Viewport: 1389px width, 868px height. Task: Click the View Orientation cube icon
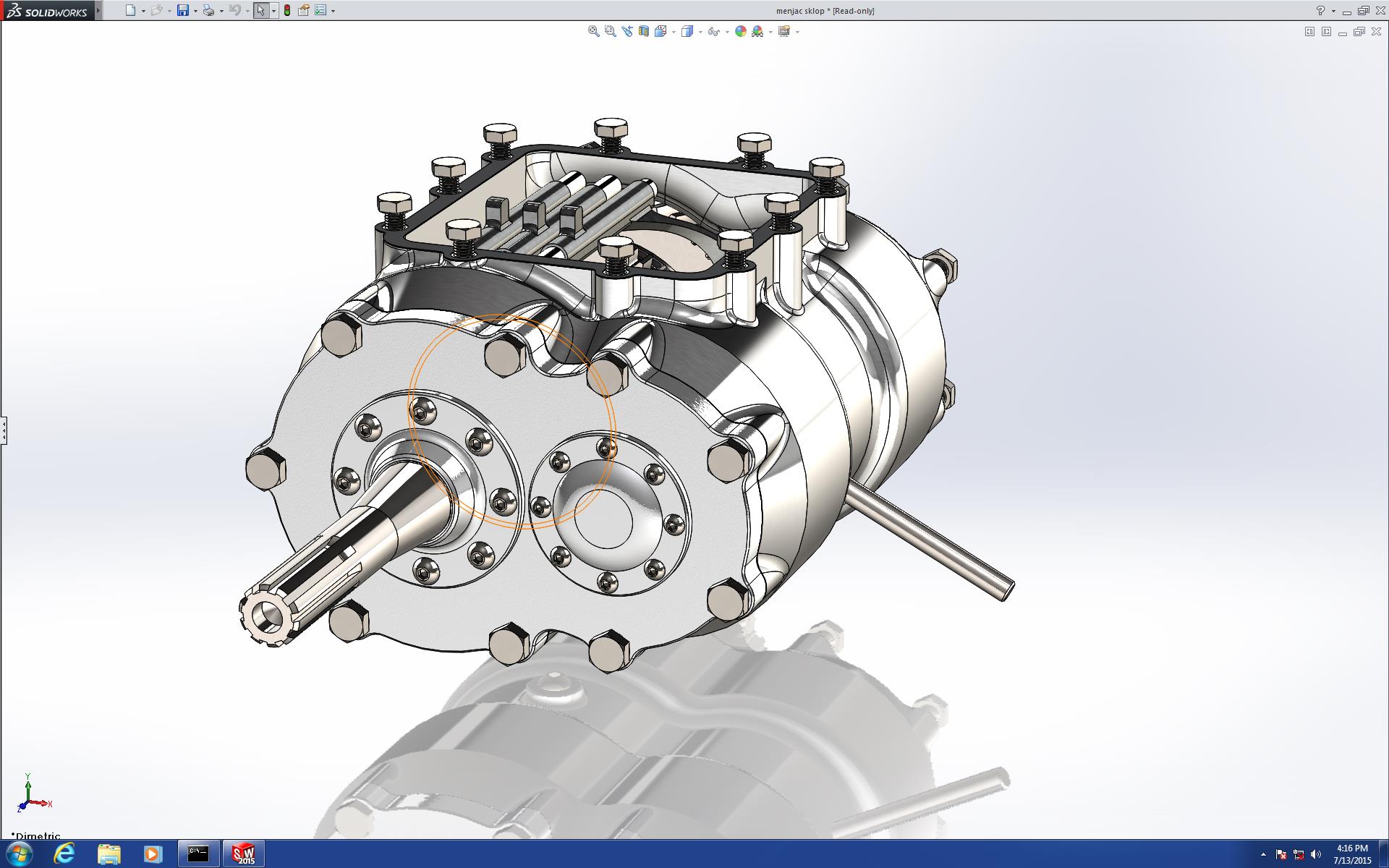[x=660, y=31]
